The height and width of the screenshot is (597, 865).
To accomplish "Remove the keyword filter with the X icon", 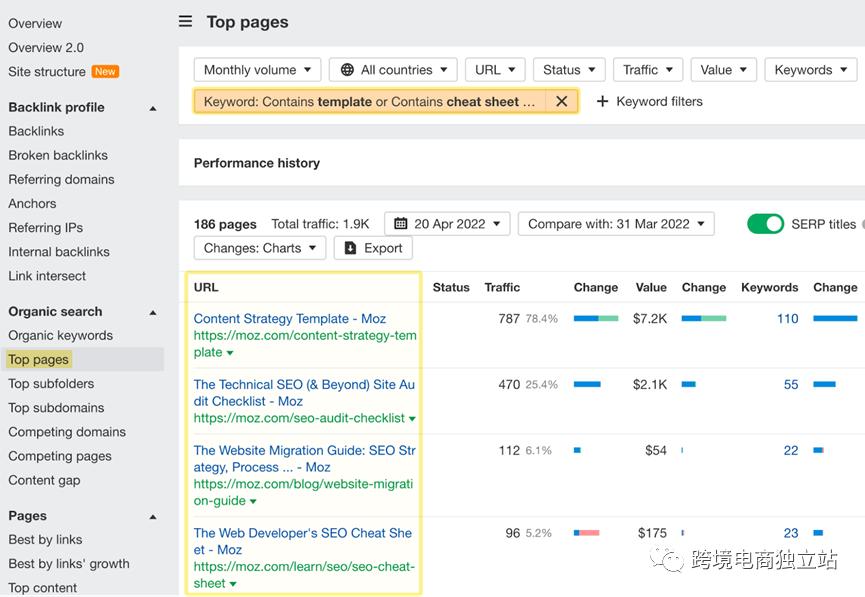I will pos(562,101).
